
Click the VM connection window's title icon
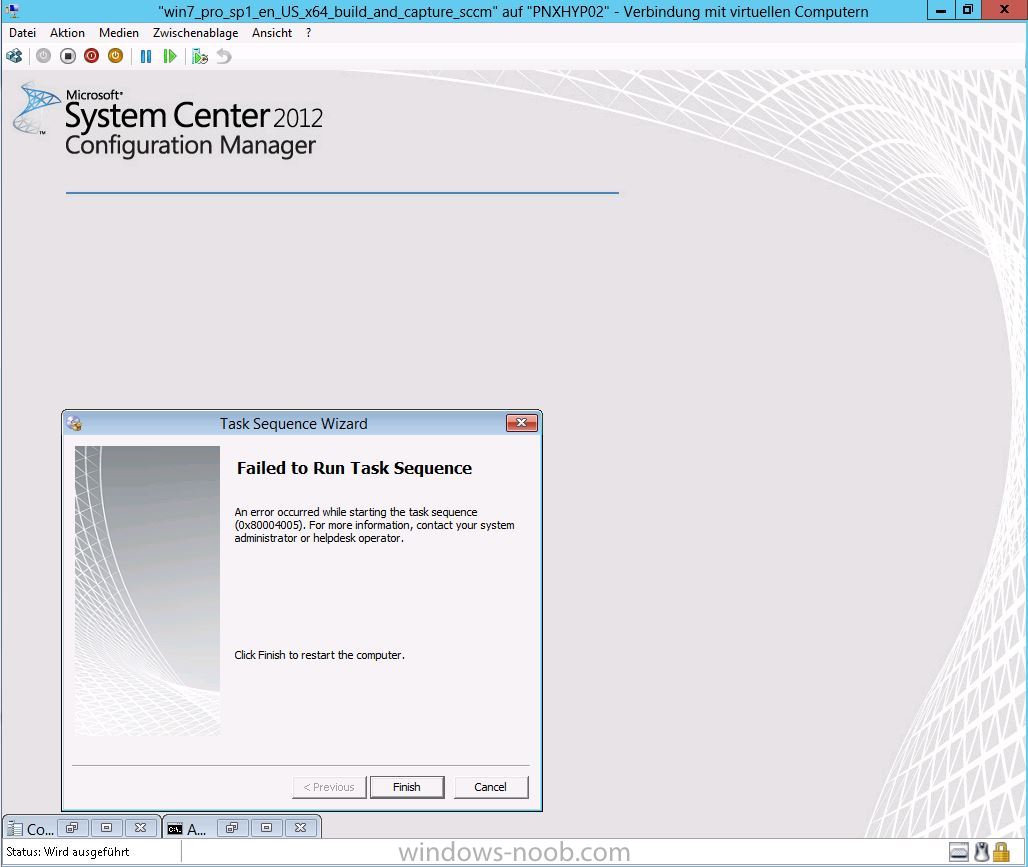(12, 10)
